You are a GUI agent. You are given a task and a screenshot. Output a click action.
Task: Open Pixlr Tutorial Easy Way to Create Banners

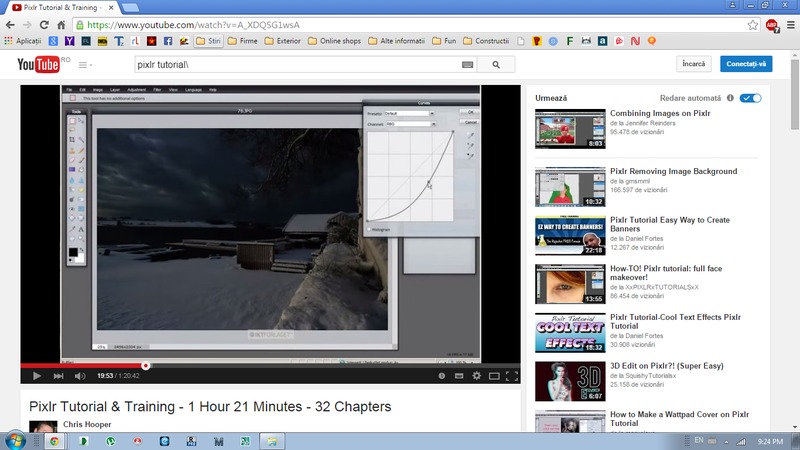click(669, 224)
